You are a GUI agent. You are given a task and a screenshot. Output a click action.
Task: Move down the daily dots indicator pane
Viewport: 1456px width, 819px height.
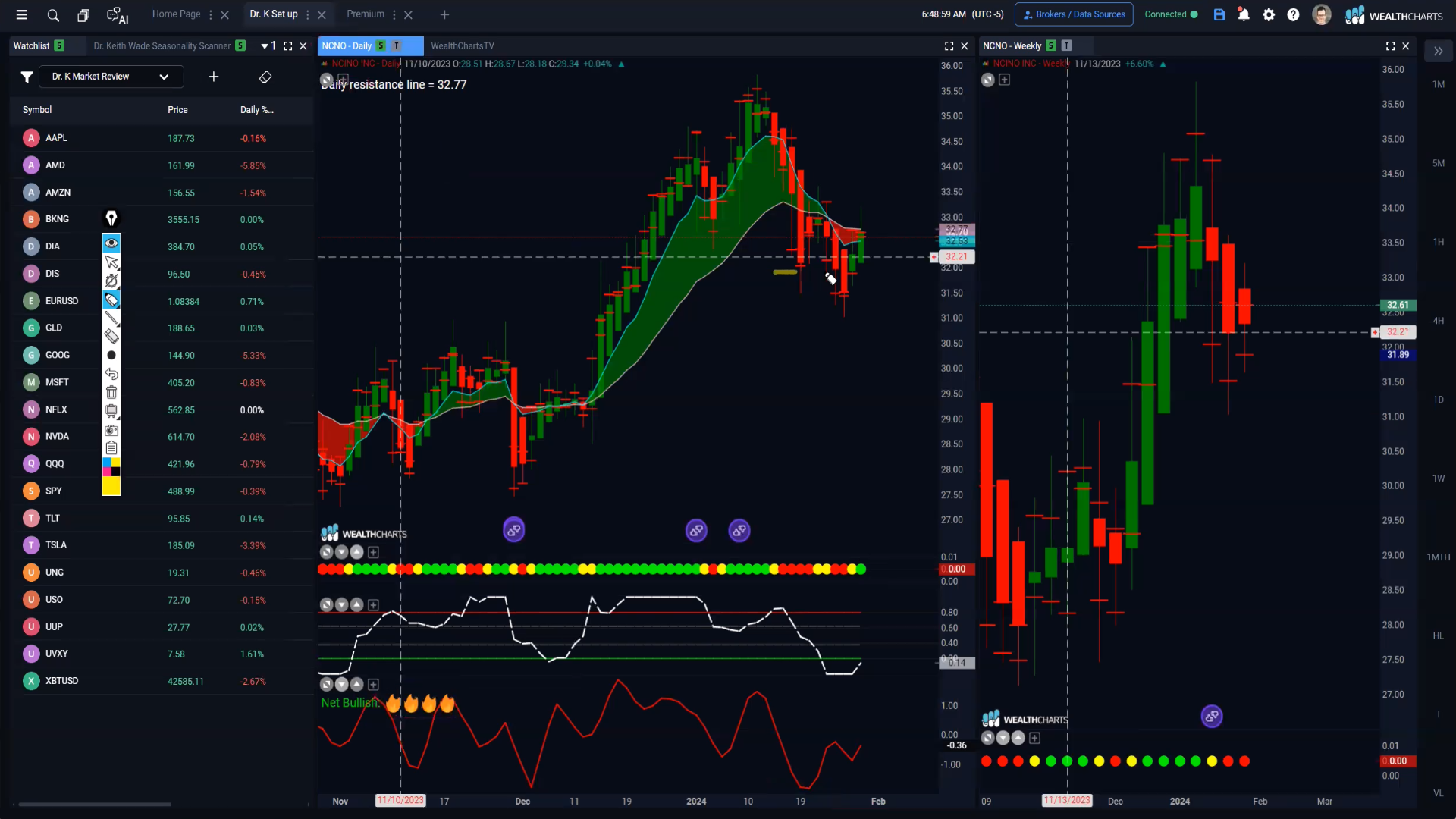click(342, 552)
